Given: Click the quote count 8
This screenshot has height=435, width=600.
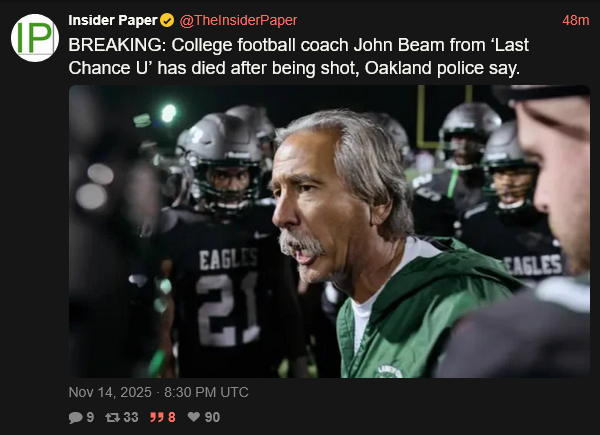Looking at the screenshot, I should pyautogui.click(x=172, y=418).
